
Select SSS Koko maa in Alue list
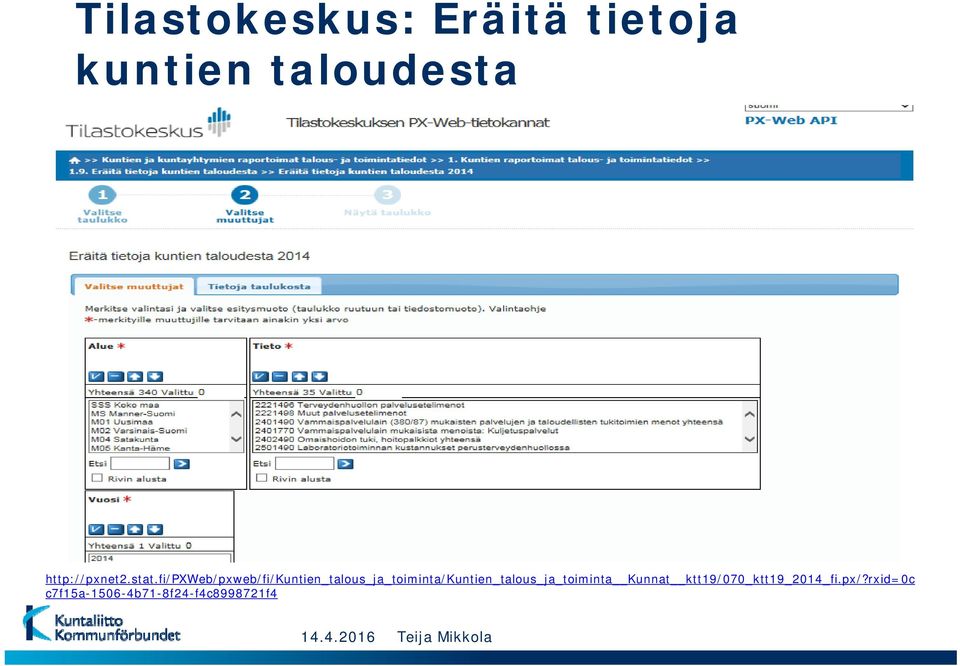click(x=159, y=405)
